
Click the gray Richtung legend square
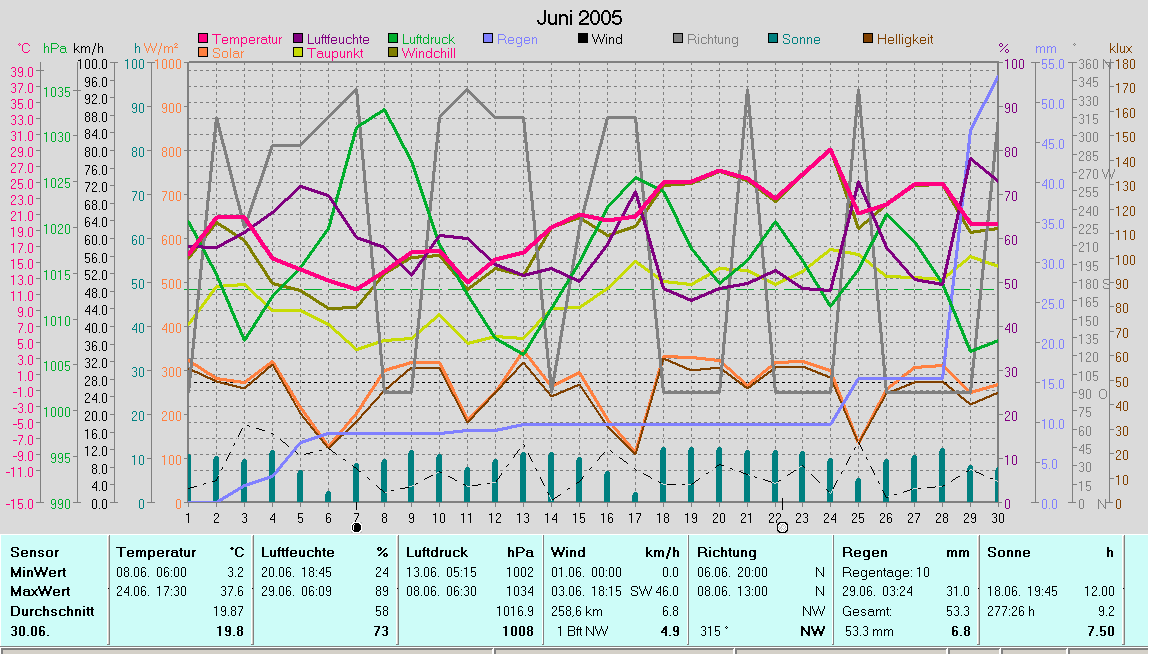pyautogui.click(x=677, y=40)
